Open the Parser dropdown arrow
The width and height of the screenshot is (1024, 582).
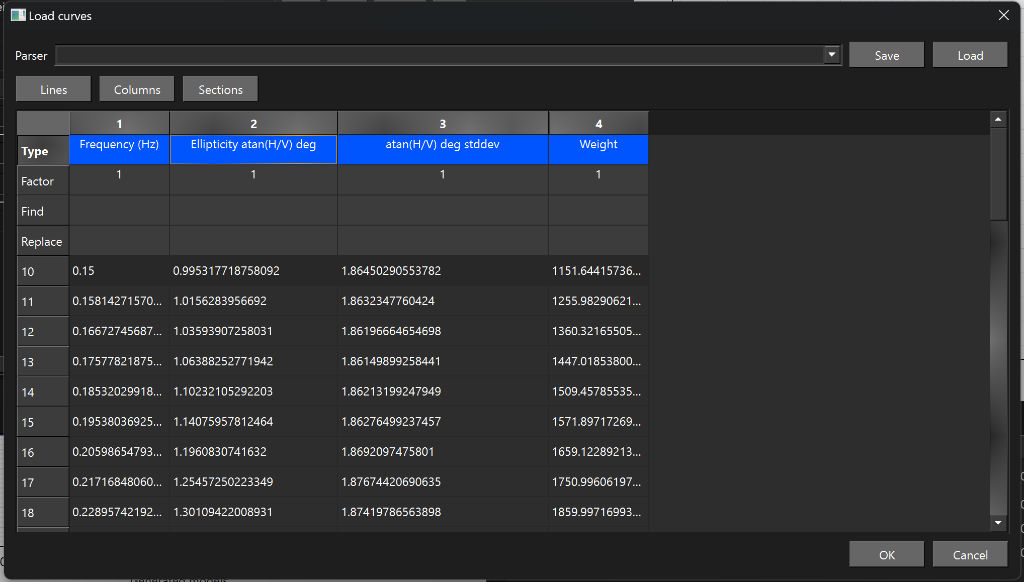(x=832, y=55)
